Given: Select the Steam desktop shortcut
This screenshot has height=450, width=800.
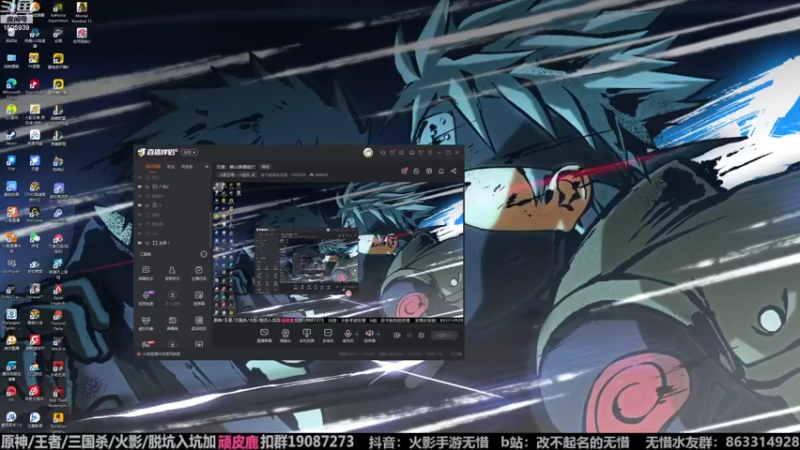Looking at the screenshot, I should [11, 137].
